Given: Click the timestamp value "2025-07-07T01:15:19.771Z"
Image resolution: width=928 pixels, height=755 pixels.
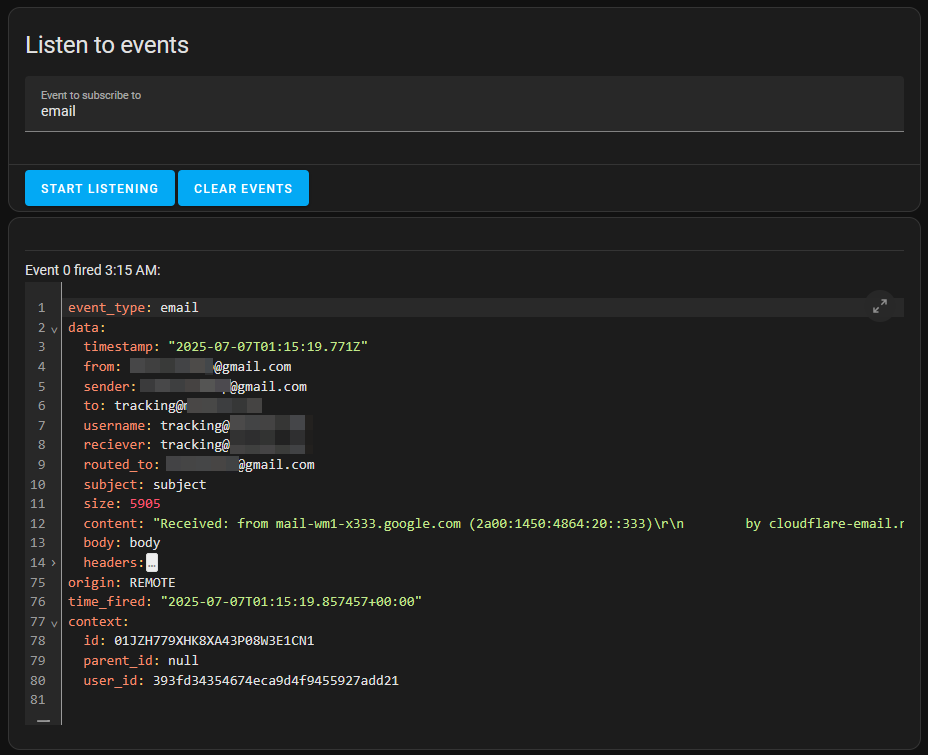Looking at the screenshot, I should pos(268,347).
